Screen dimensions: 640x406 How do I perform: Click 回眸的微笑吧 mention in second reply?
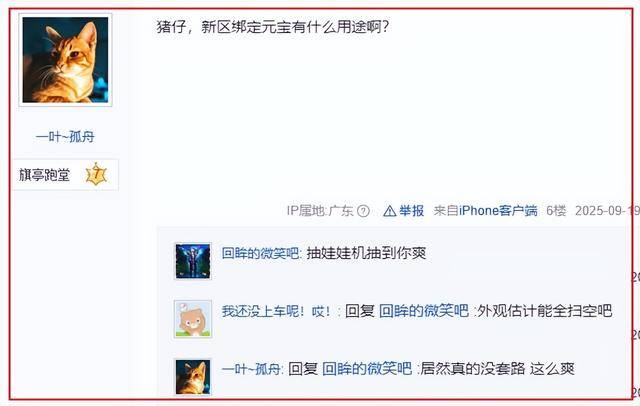424,311
